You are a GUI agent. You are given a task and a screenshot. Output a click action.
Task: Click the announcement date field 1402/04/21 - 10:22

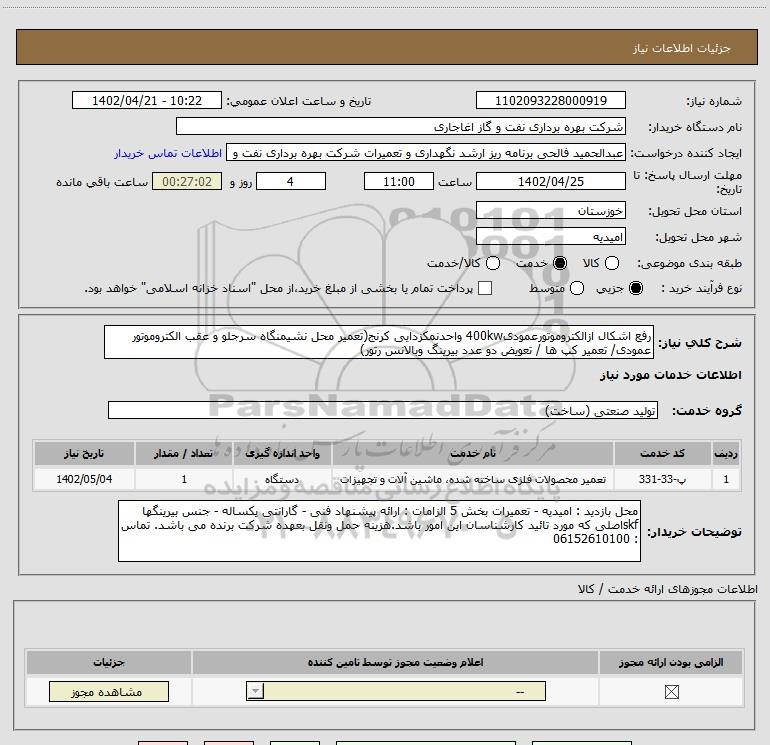tap(147, 100)
